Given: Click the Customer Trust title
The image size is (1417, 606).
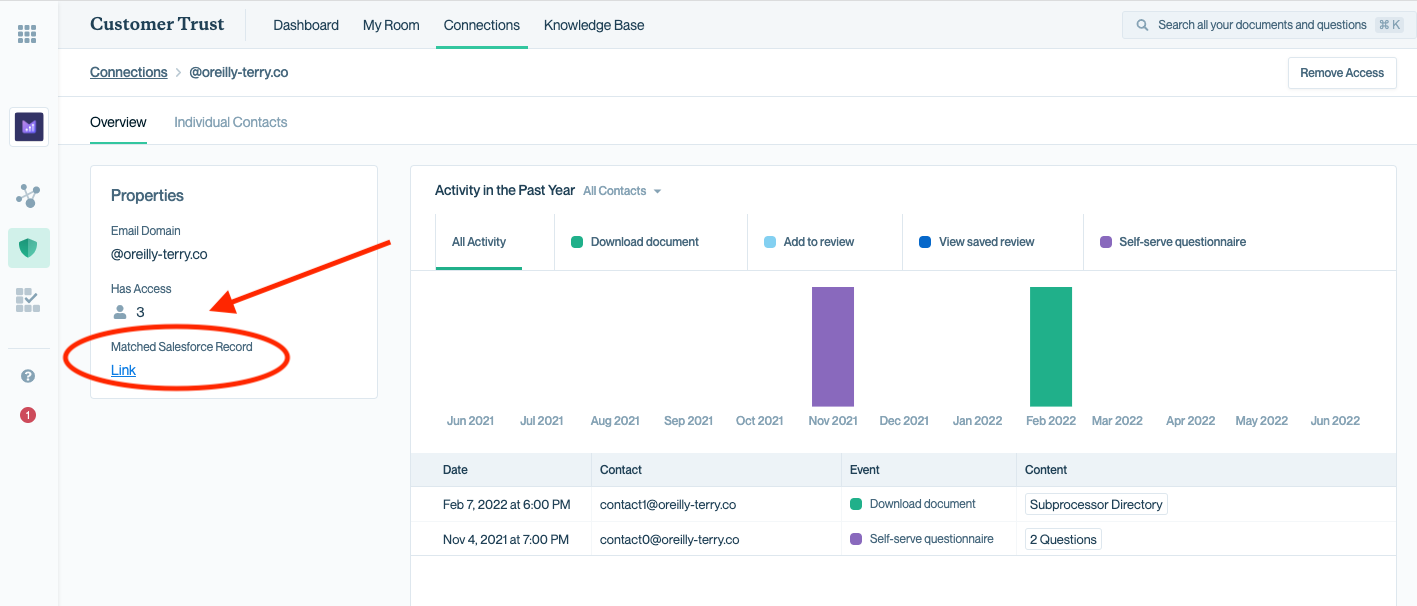Looking at the screenshot, I should (x=157, y=24).
